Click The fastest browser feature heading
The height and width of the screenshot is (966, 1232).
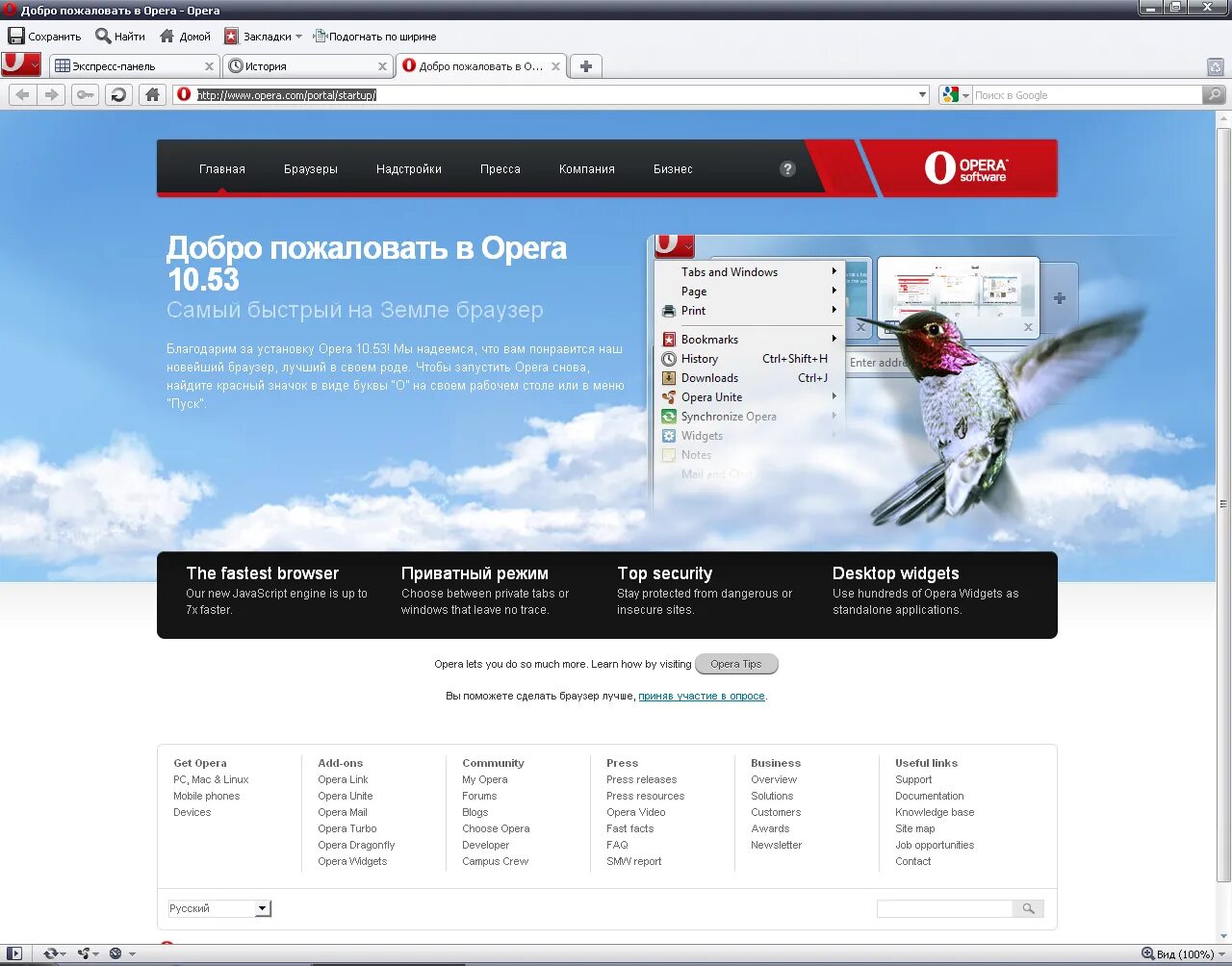coord(262,573)
